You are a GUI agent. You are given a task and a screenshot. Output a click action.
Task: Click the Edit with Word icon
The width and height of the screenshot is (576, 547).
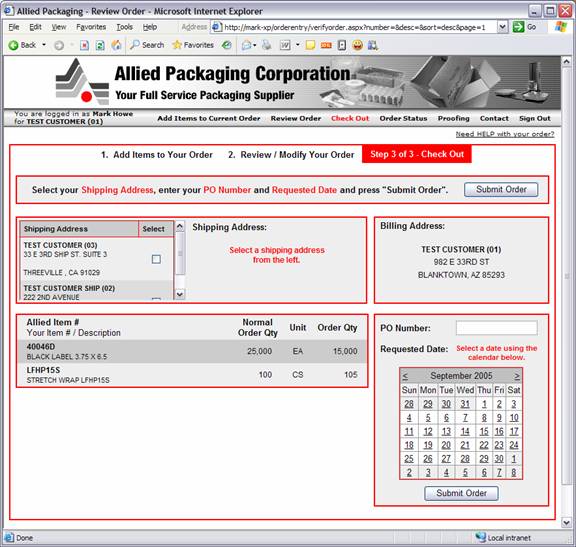pyautogui.click(x=285, y=45)
